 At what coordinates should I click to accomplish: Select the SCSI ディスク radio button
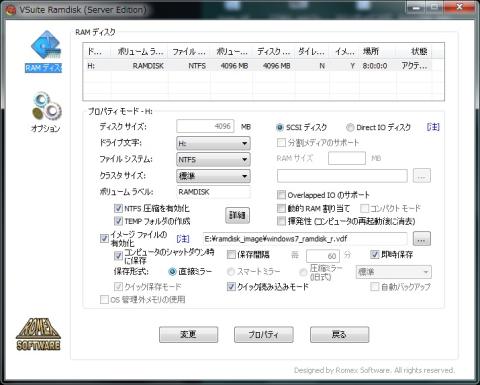click(x=280, y=127)
